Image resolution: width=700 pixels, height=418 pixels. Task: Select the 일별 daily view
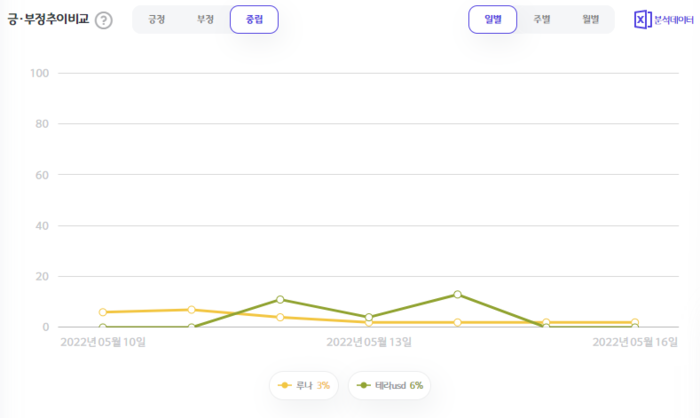click(x=493, y=20)
